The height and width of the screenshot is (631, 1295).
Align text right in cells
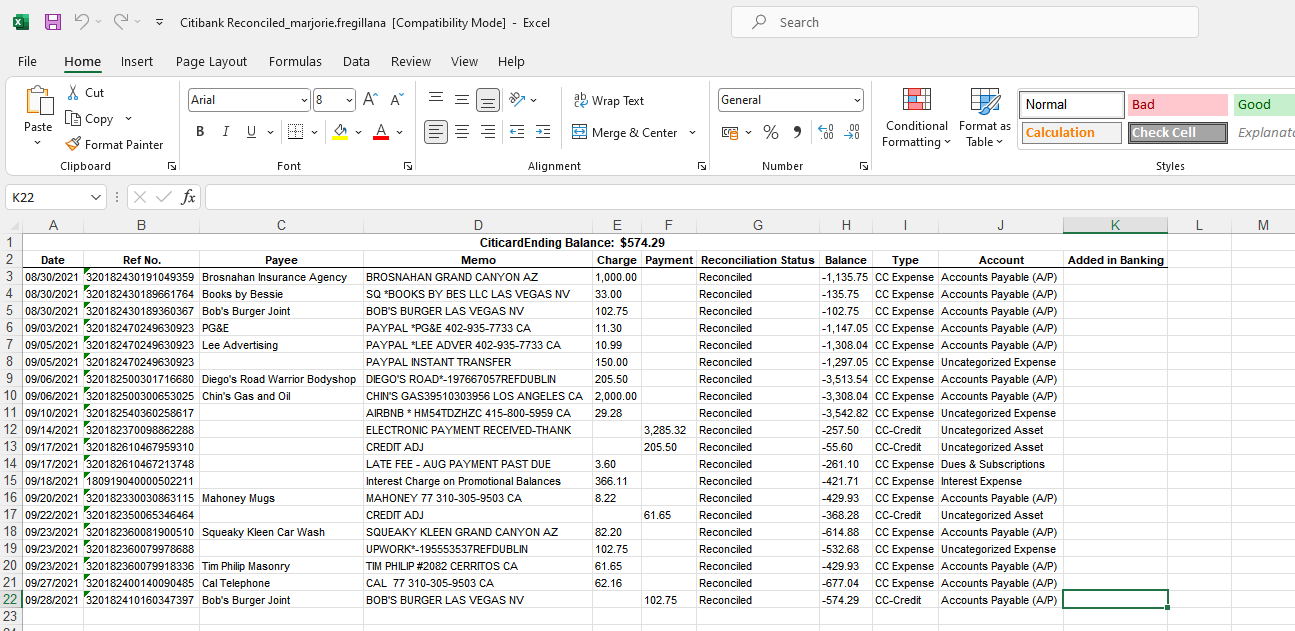pyautogui.click(x=488, y=132)
